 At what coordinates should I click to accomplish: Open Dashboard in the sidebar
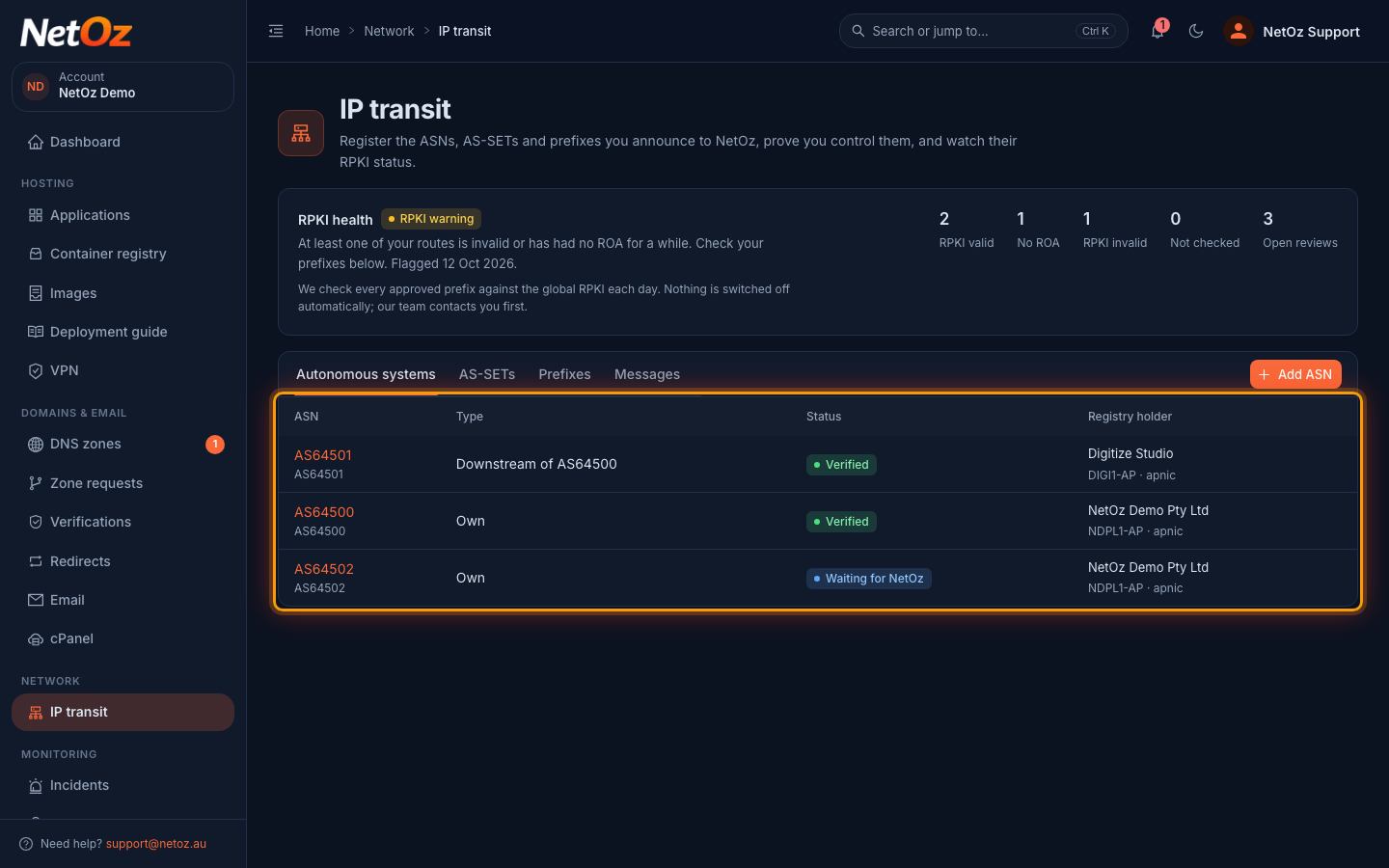pyautogui.click(x=123, y=142)
